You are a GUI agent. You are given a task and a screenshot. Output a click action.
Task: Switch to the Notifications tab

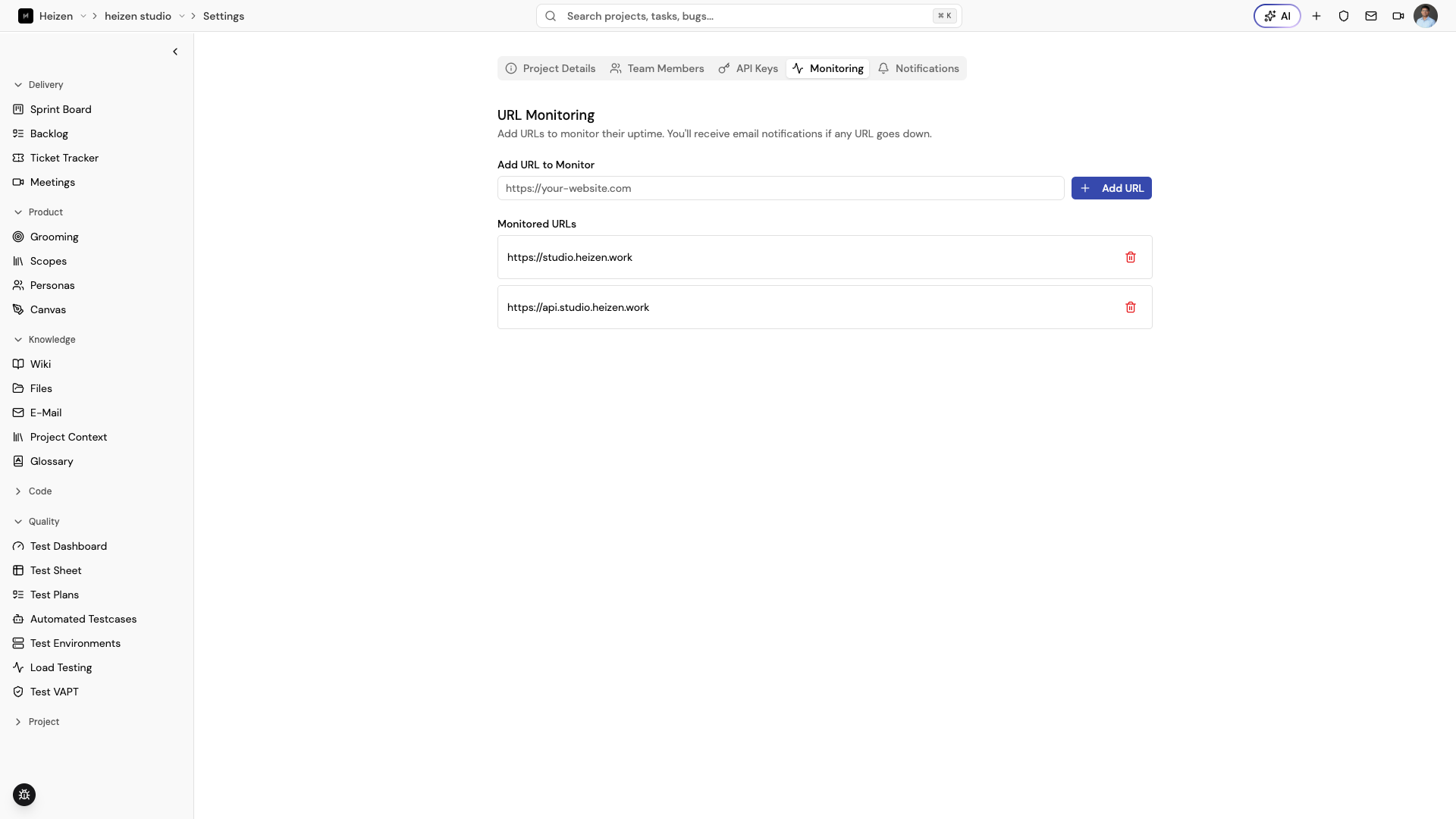pyautogui.click(x=918, y=68)
